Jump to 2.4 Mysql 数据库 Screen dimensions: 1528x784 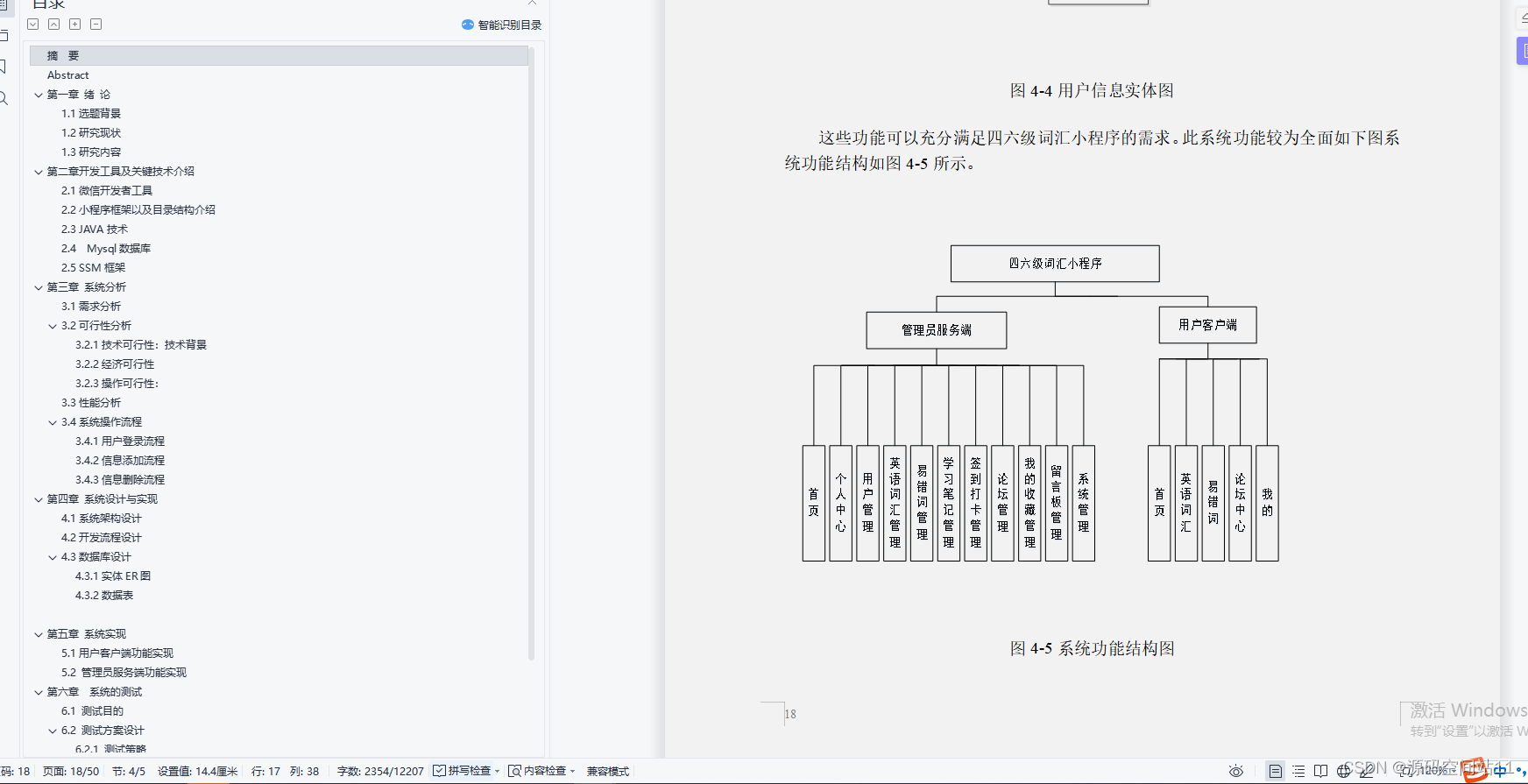(106, 249)
